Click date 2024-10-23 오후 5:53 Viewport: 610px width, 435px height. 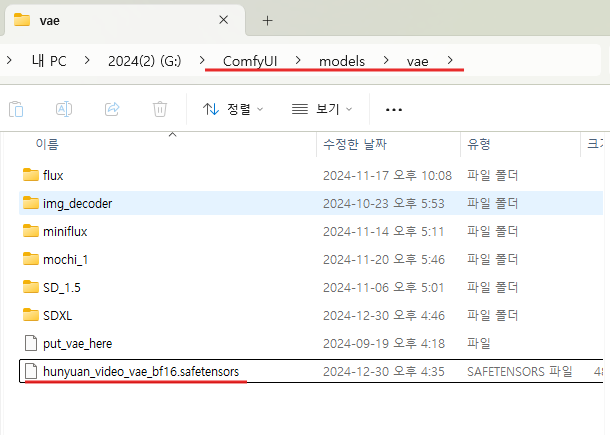384,203
